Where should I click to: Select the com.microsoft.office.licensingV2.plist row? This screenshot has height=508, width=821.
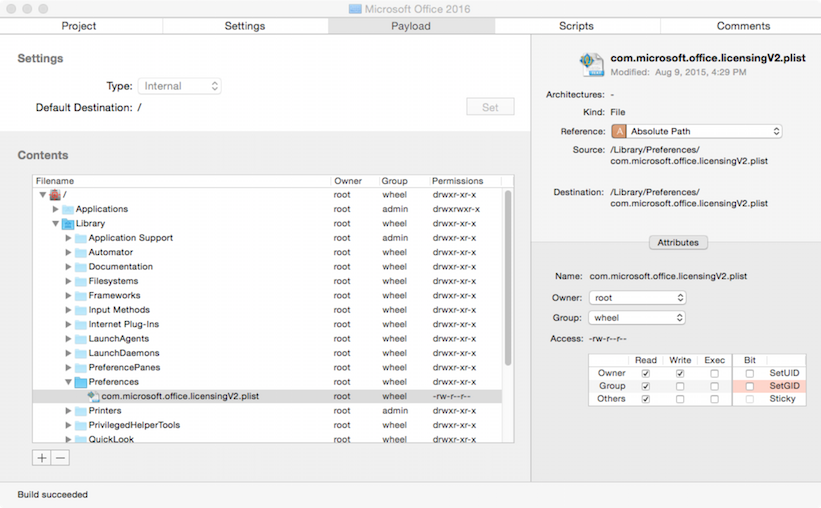(x=267, y=396)
